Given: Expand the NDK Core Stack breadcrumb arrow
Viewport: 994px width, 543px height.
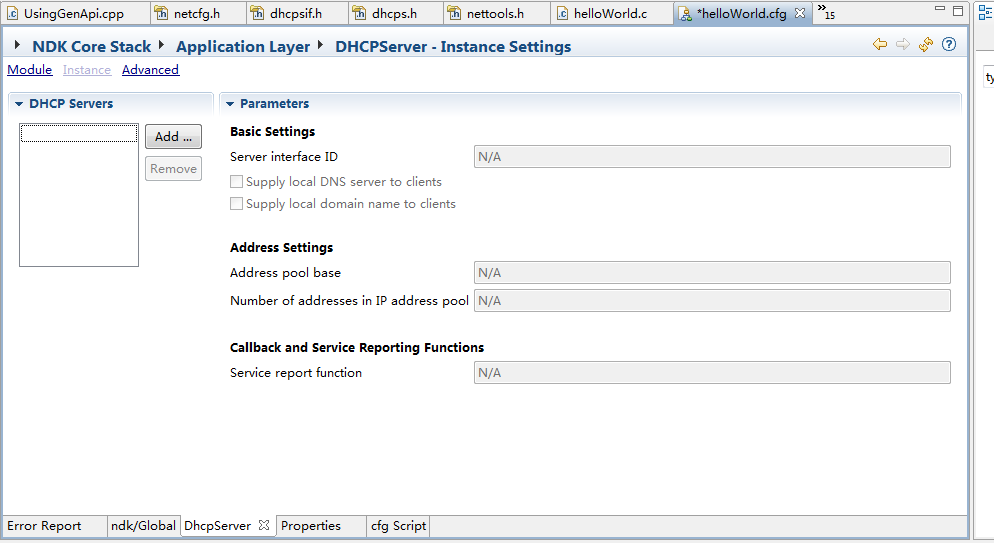Looking at the screenshot, I should pos(19,46).
